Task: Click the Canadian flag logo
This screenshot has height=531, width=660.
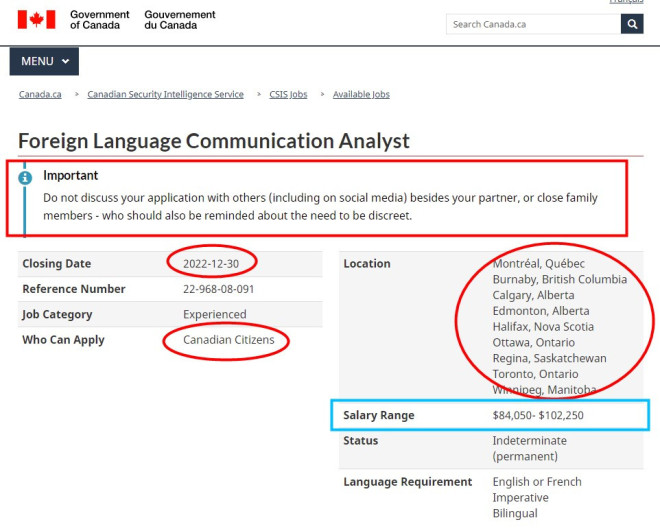Action: click(37, 20)
